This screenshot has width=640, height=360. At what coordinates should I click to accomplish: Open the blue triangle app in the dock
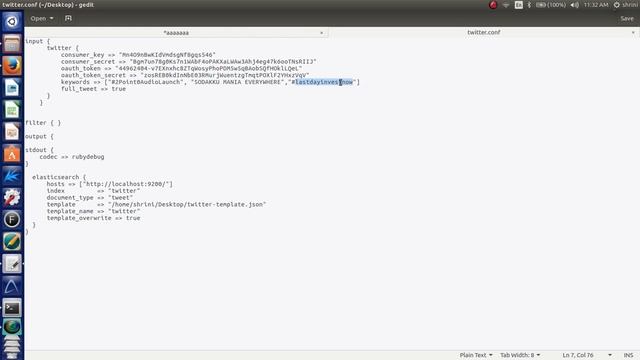[12, 286]
